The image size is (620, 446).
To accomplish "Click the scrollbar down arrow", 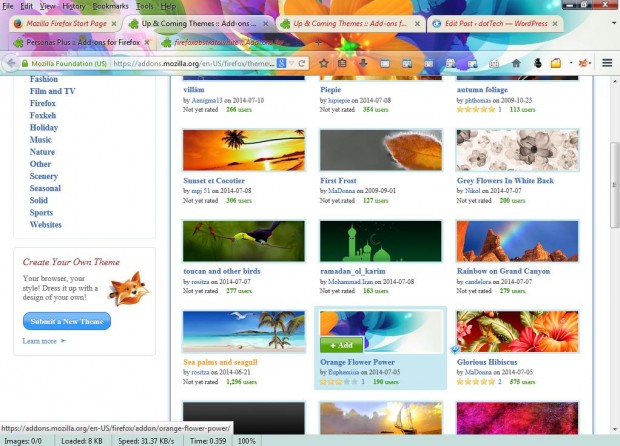I will (614, 429).
